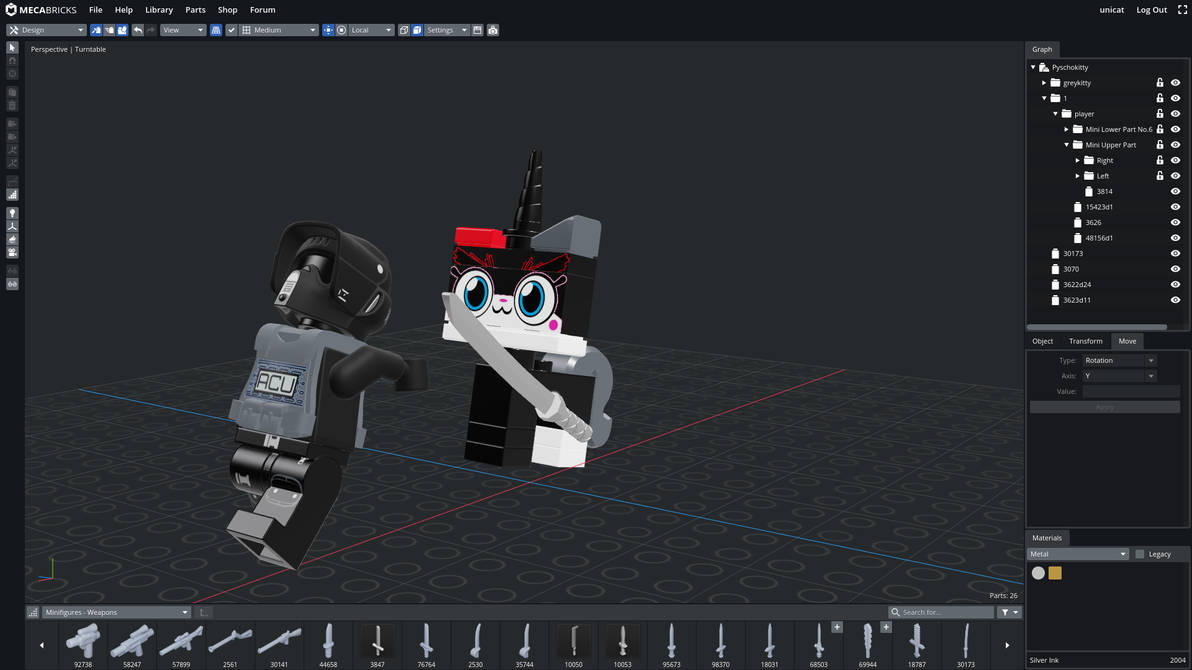Click the staircase steps icon in left toolbar
Viewport: 1192px width, 670px height.
pyautogui.click(x=12, y=195)
